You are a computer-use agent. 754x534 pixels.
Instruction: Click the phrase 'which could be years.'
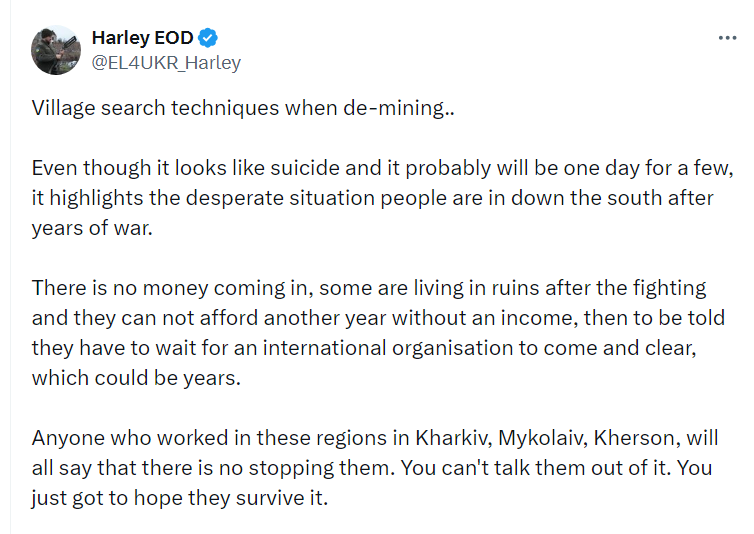click(136, 378)
